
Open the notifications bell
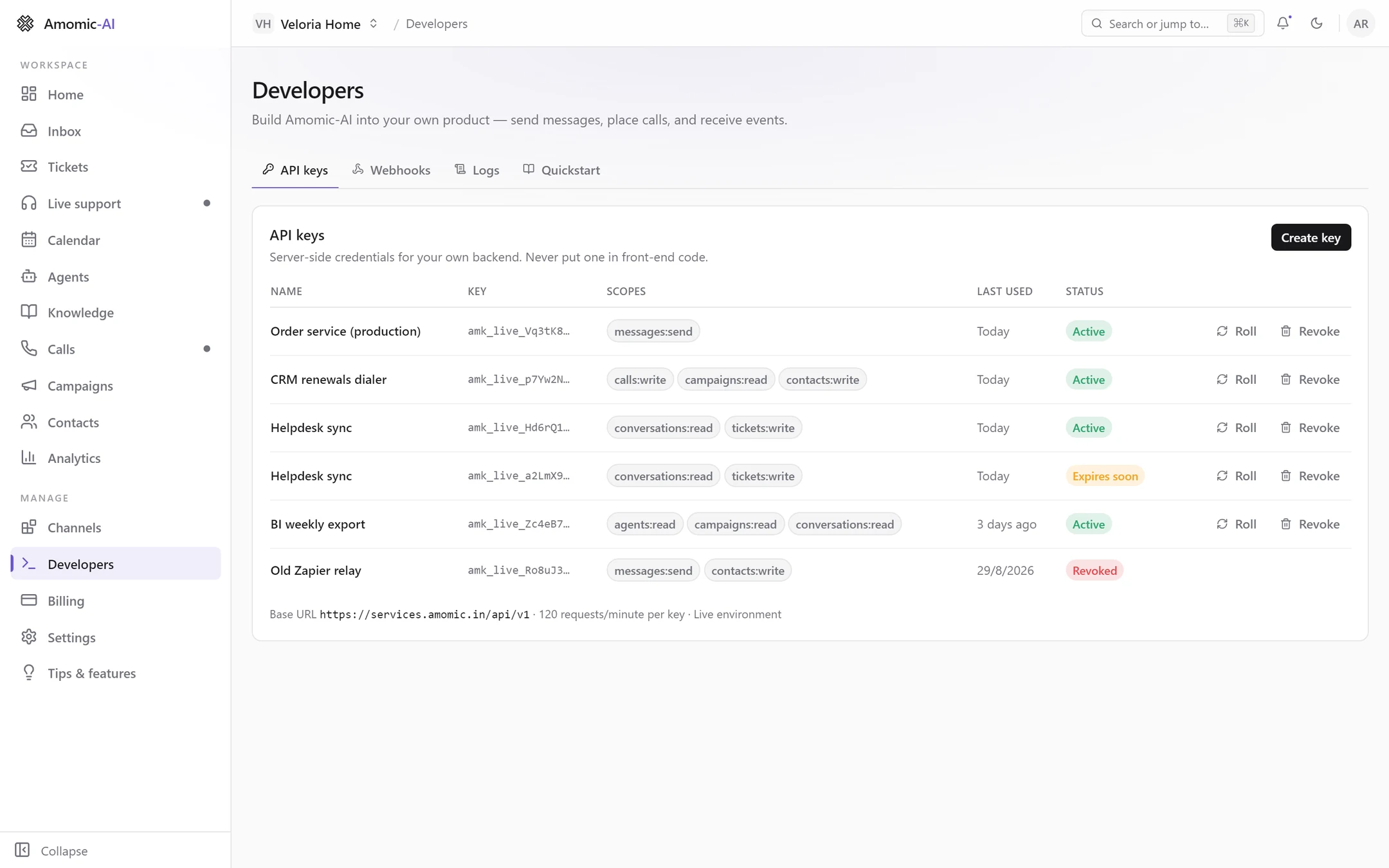(x=1283, y=24)
